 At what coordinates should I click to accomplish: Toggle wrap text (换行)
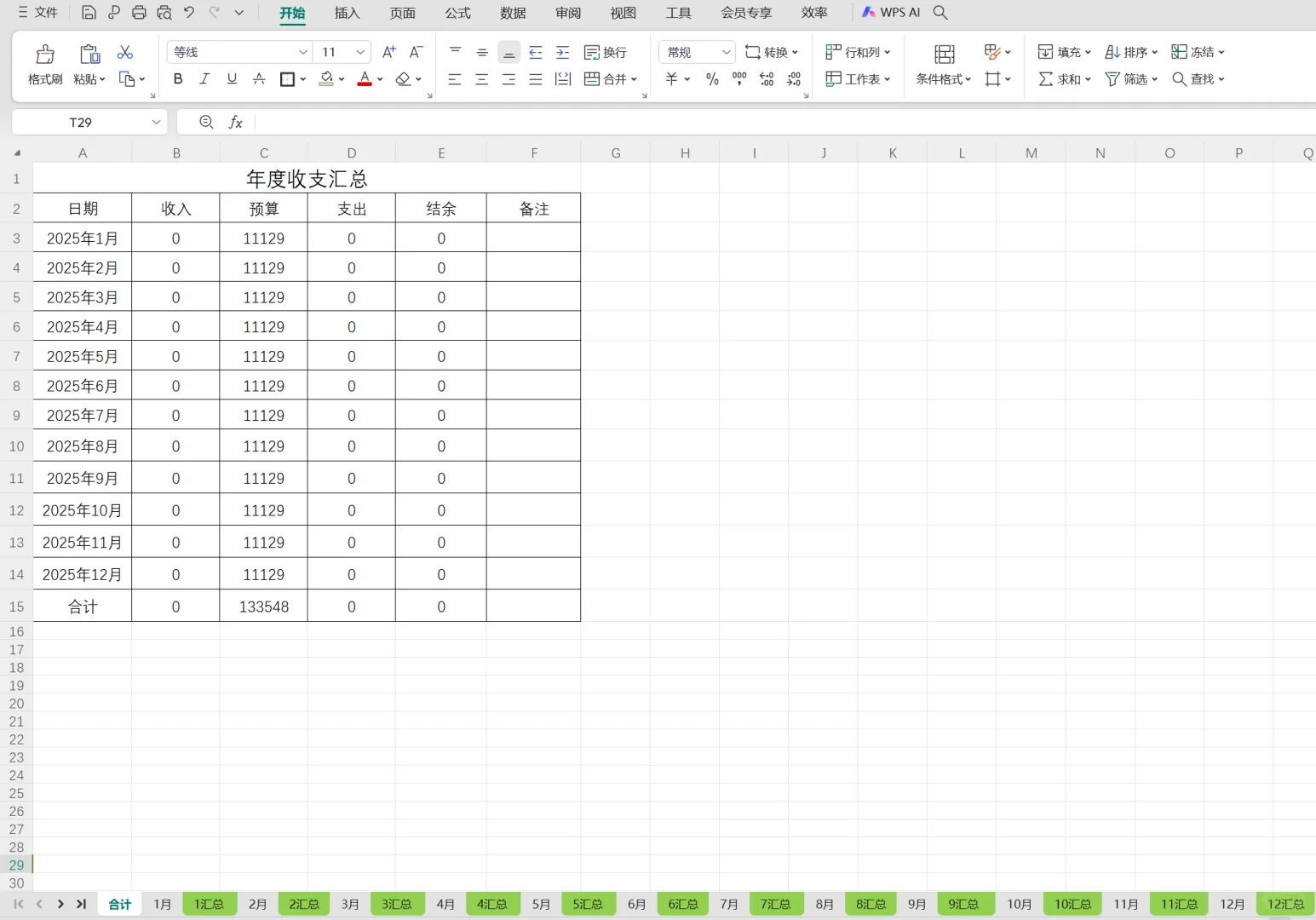click(x=606, y=52)
